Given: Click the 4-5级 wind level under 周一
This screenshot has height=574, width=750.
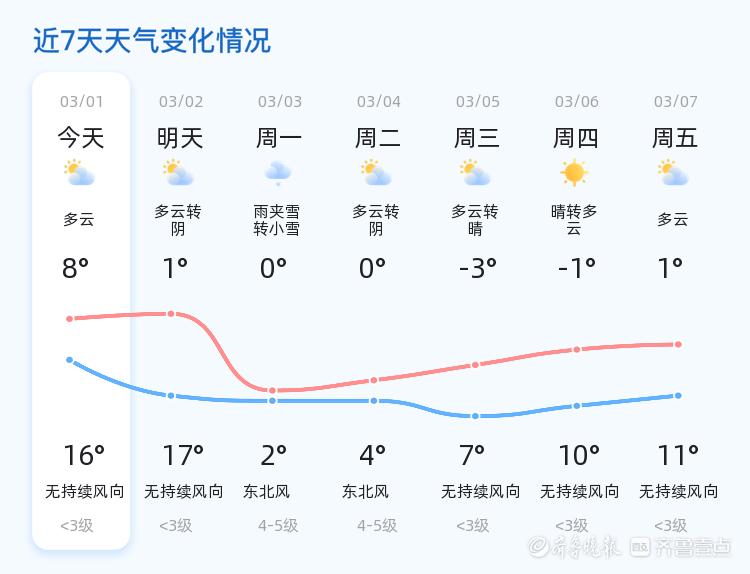Looking at the screenshot, I should coord(278,526).
